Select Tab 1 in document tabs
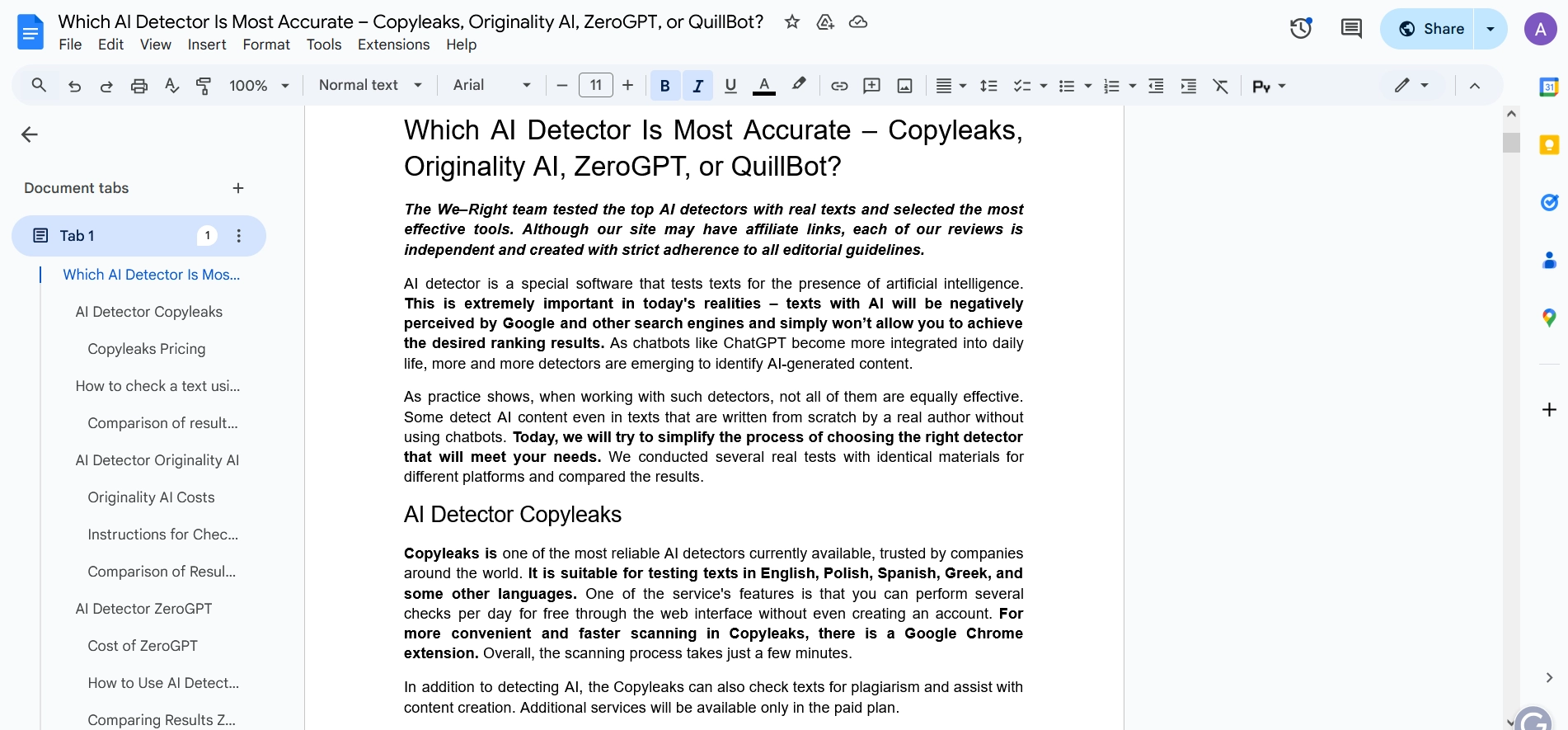The height and width of the screenshot is (730, 1568). (138, 236)
